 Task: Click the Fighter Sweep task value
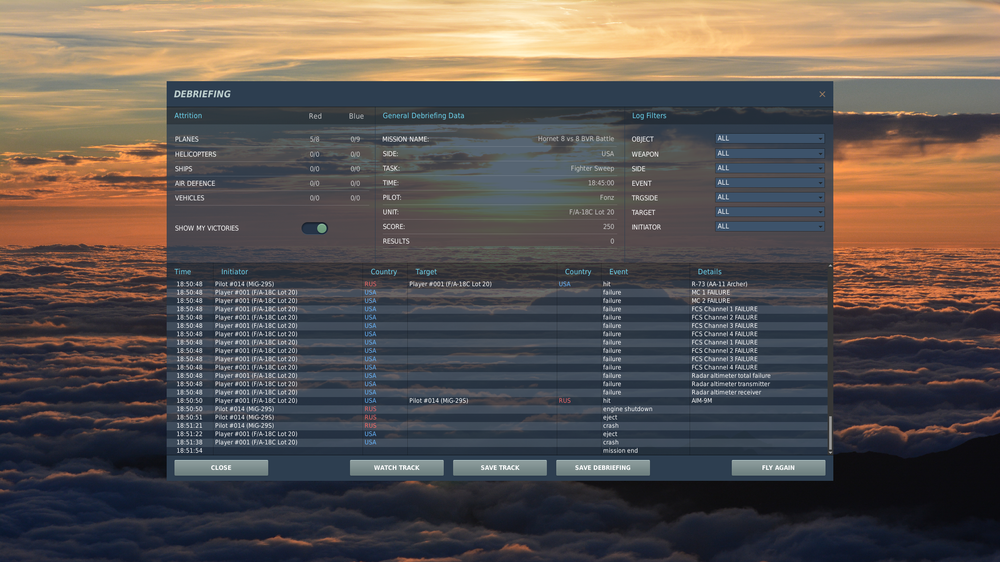[592, 168]
